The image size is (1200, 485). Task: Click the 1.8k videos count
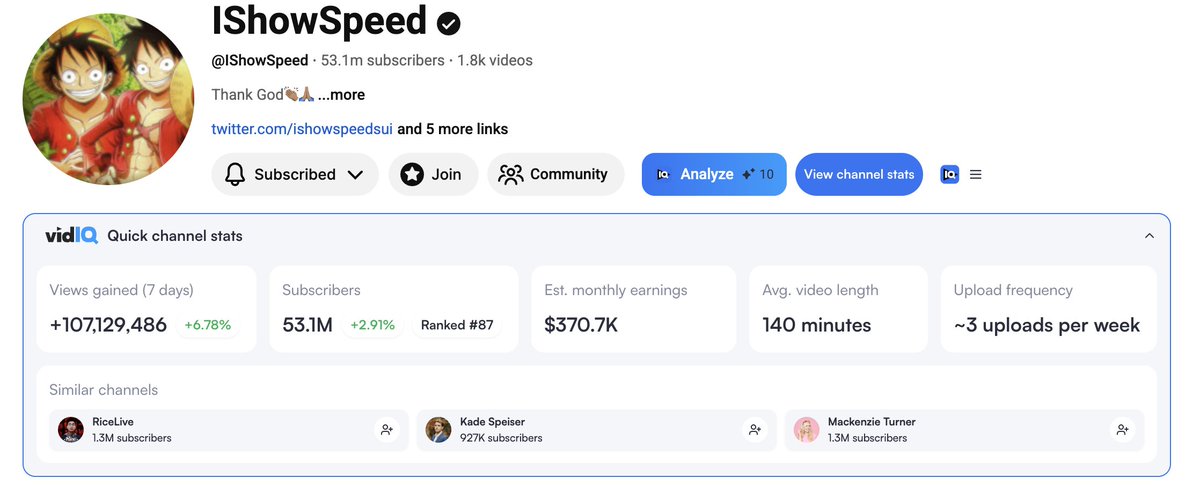tap(495, 60)
